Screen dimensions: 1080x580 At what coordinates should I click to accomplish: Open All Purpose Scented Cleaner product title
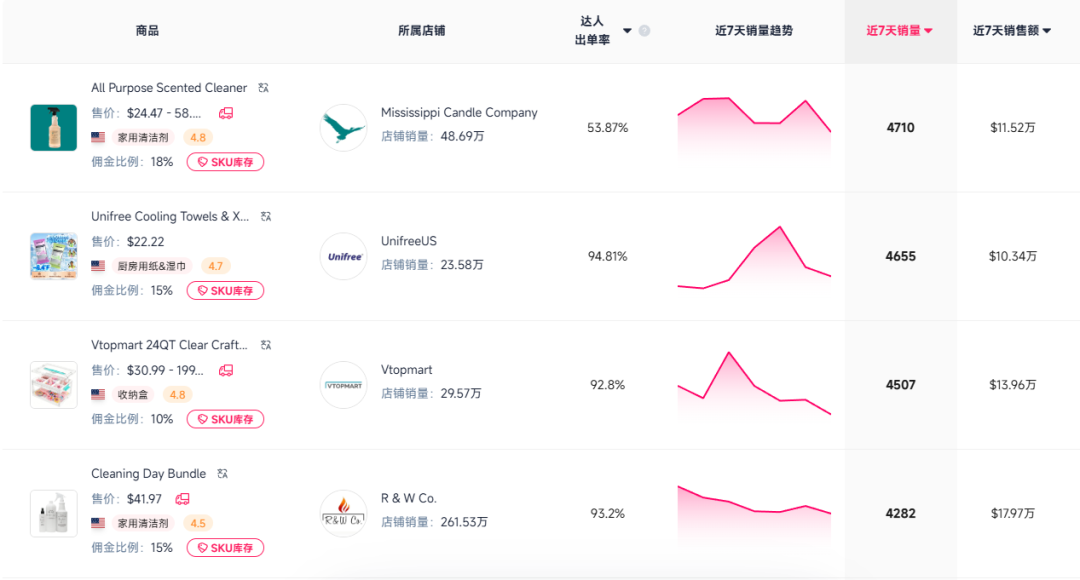click(169, 87)
